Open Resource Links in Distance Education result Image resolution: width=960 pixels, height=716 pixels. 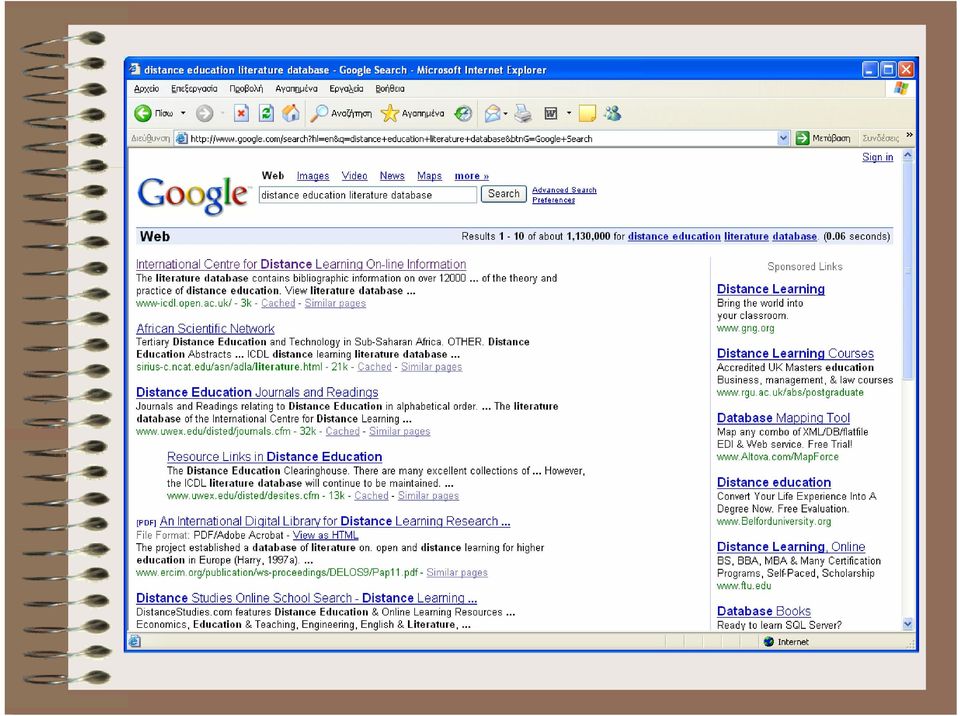point(274,457)
